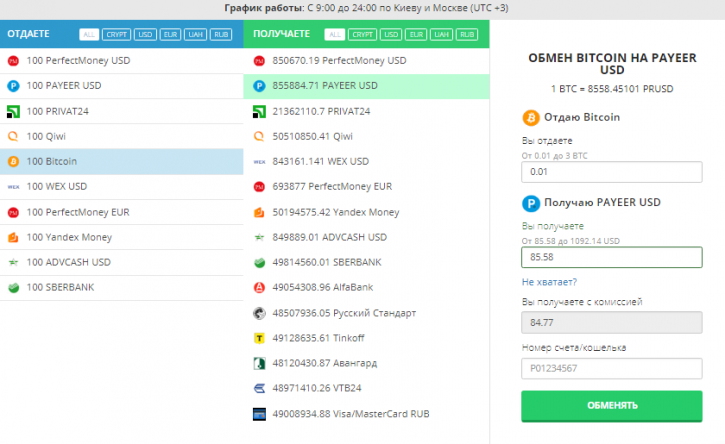
Task: Focus the Вы получаете amount field
Action: click(x=612, y=257)
